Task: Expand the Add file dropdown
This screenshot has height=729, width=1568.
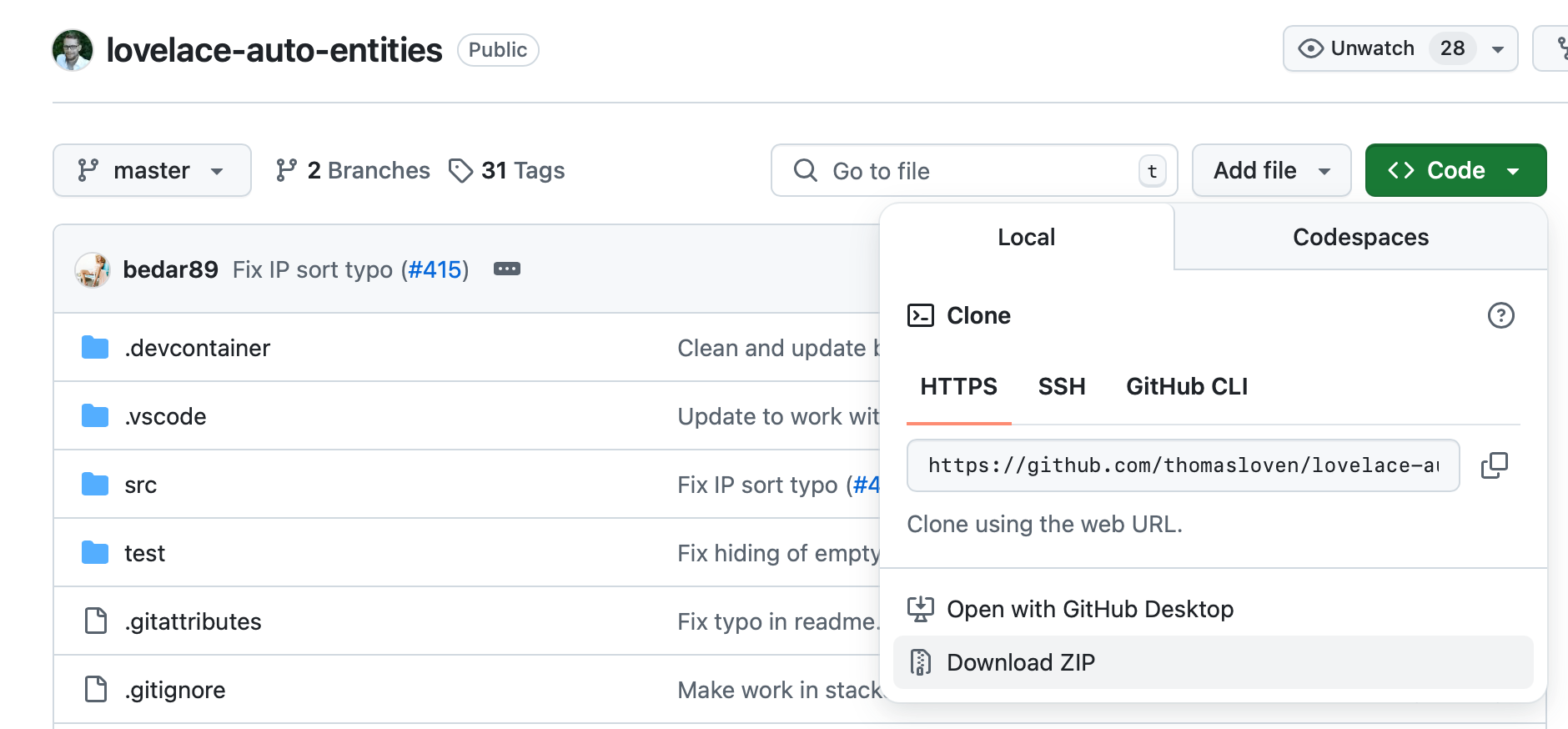Action: click(x=1270, y=170)
